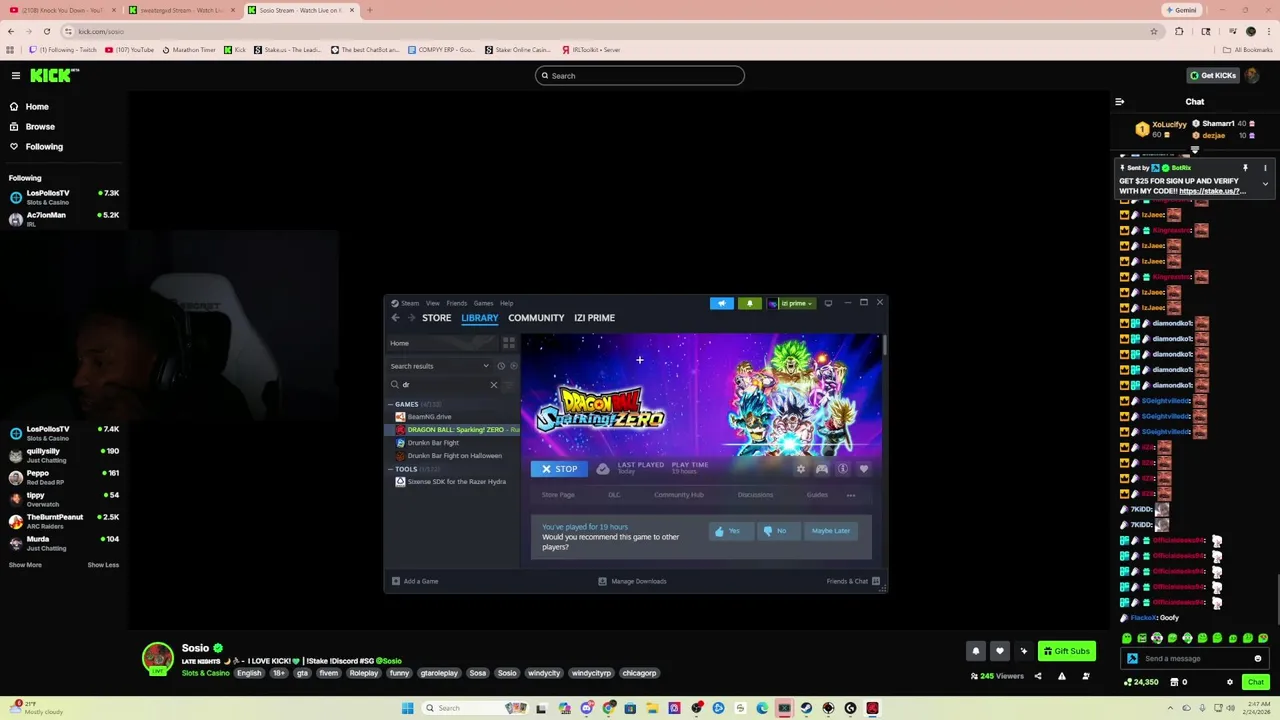Image resolution: width=1280 pixels, height=720 pixels.
Task: Open Sixense SDK for the Razer Hydra
Action: [456, 482]
